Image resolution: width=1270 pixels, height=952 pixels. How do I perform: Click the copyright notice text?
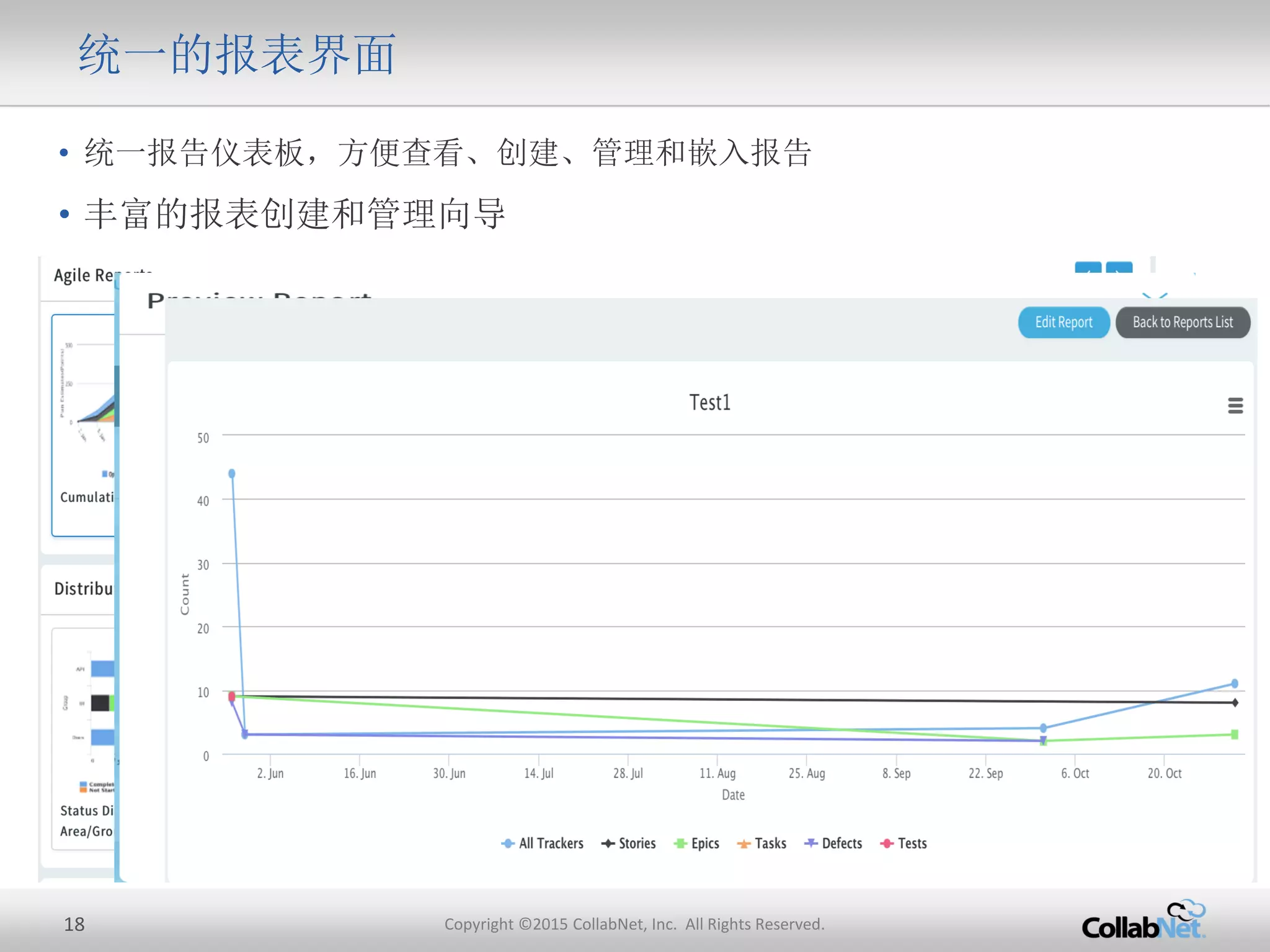coord(634,925)
